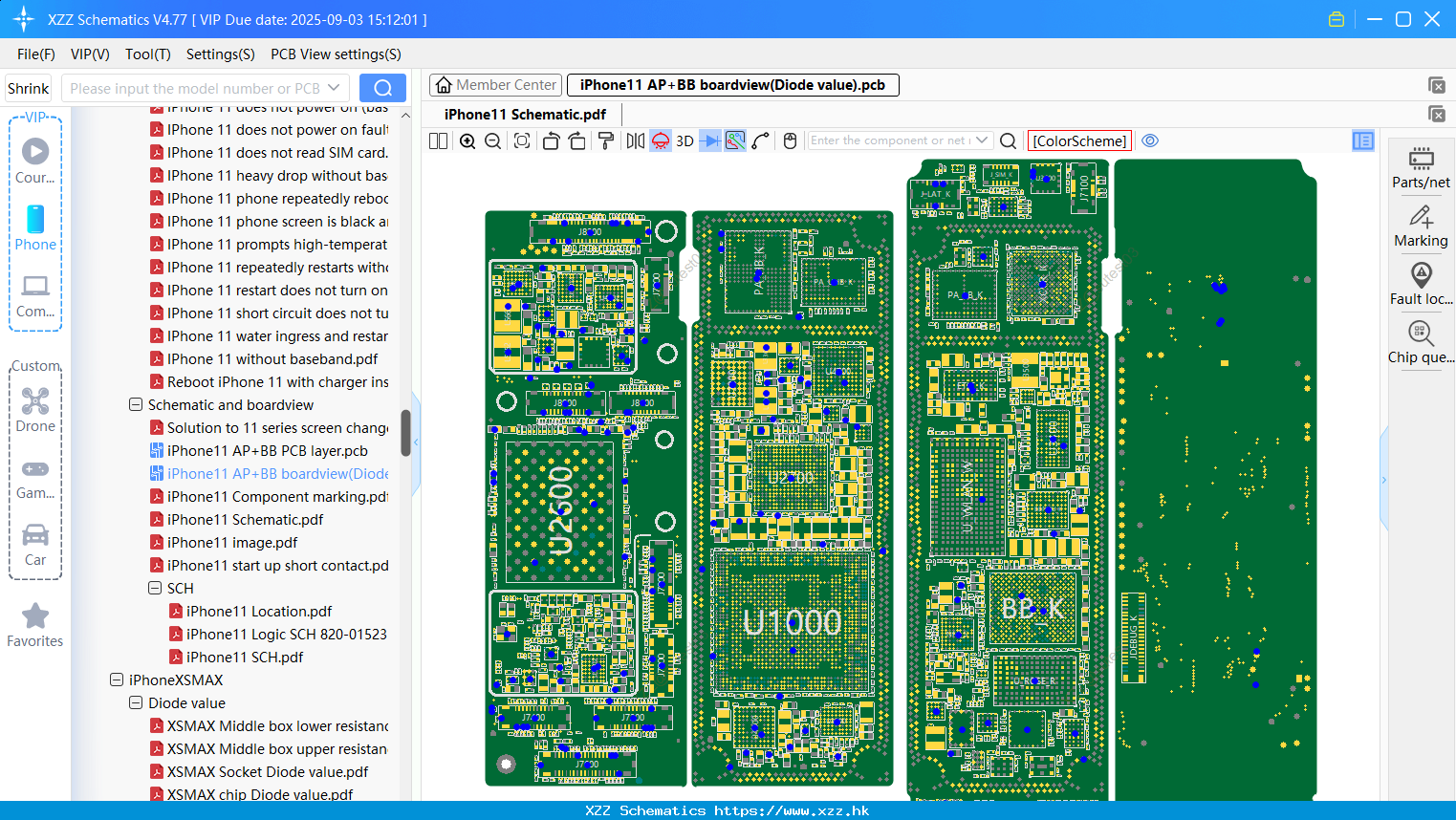The width and height of the screenshot is (1456, 820).
Task: Open the Tool(T) menu
Action: pos(148,54)
